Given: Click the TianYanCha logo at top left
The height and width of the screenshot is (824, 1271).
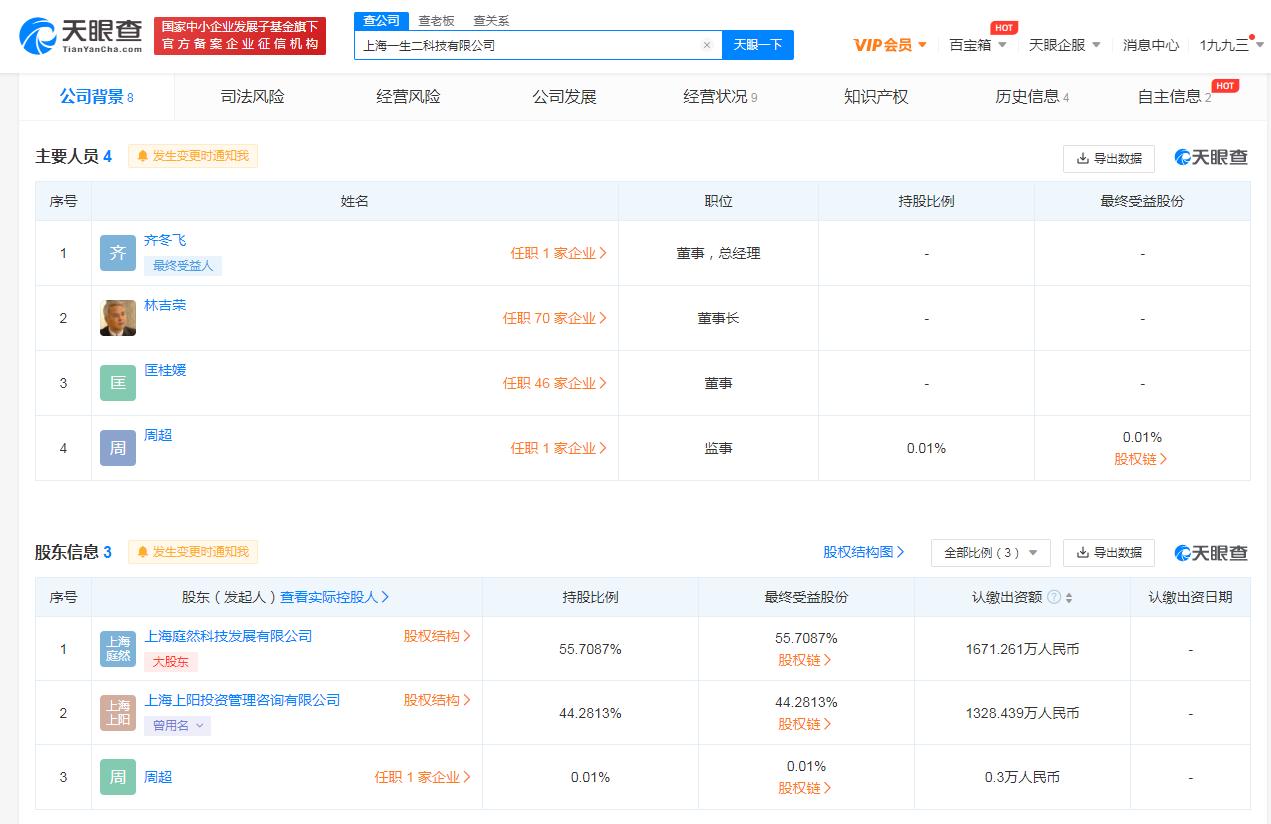Looking at the screenshot, I should [81, 36].
